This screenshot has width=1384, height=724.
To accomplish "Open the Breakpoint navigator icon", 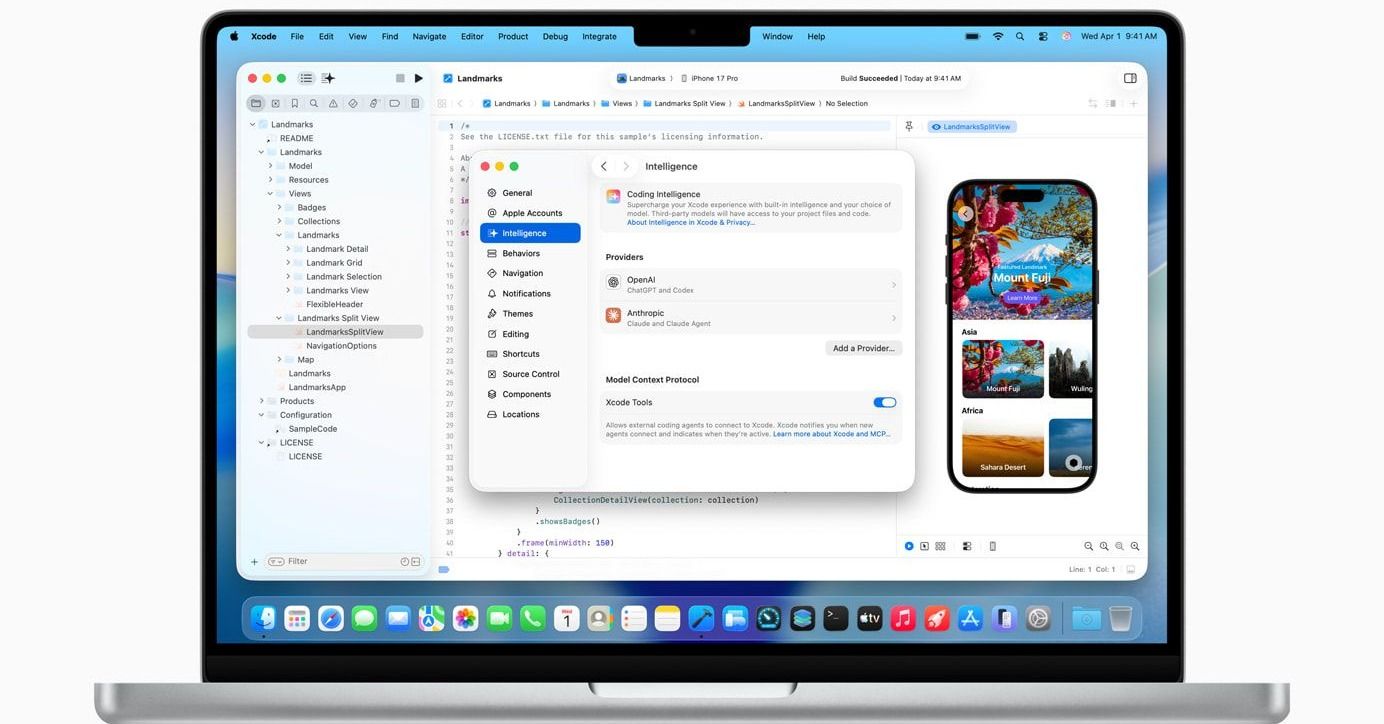I will (394, 103).
